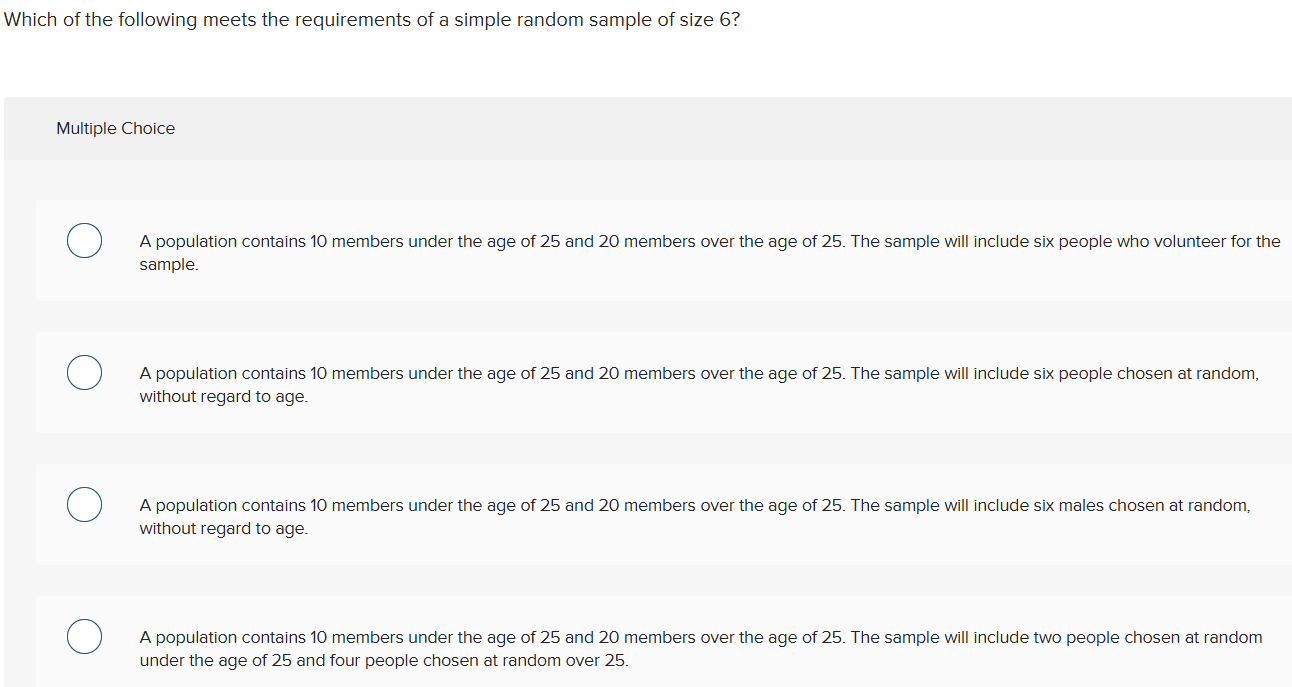Screen dimensions: 1292x687
Task: Pick the option with two under 25 and four over 25
Action: pyautogui.click(x=84, y=636)
